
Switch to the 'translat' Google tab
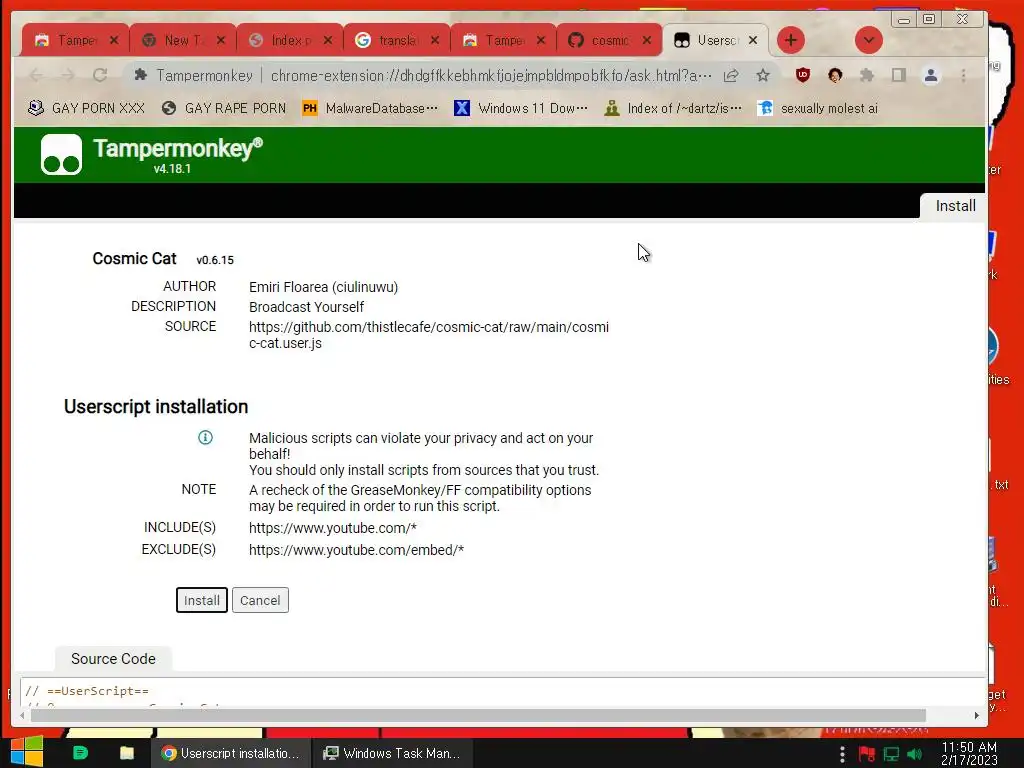396,40
